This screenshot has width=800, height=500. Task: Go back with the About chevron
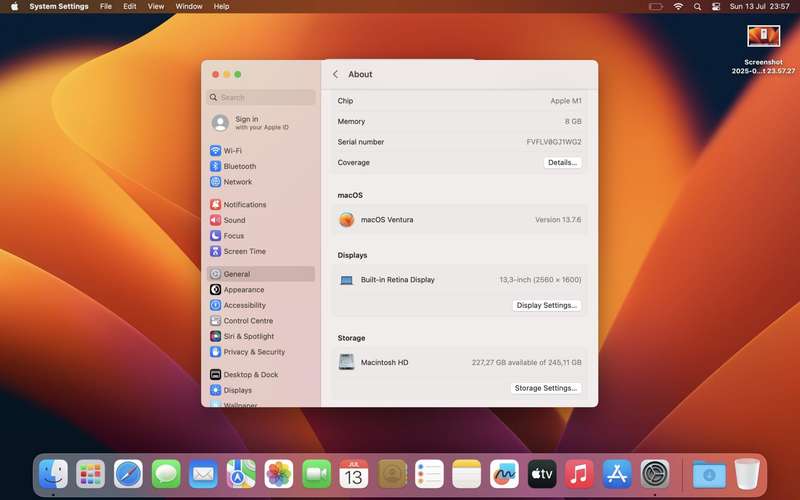tap(335, 74)
